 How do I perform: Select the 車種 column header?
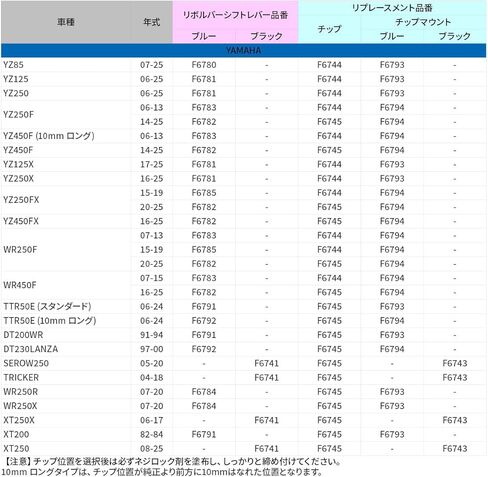[66, 22]
